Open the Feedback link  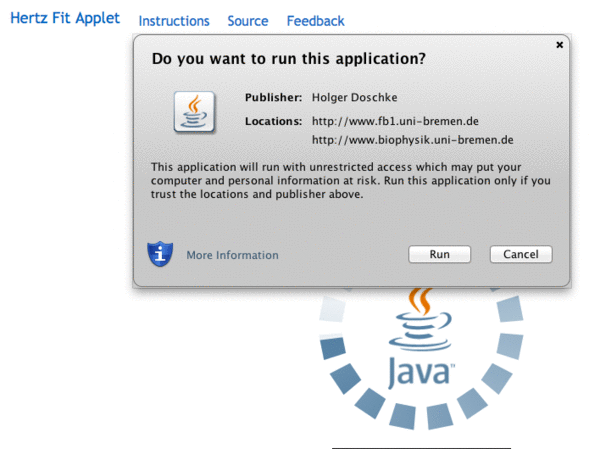pos(315,21)
